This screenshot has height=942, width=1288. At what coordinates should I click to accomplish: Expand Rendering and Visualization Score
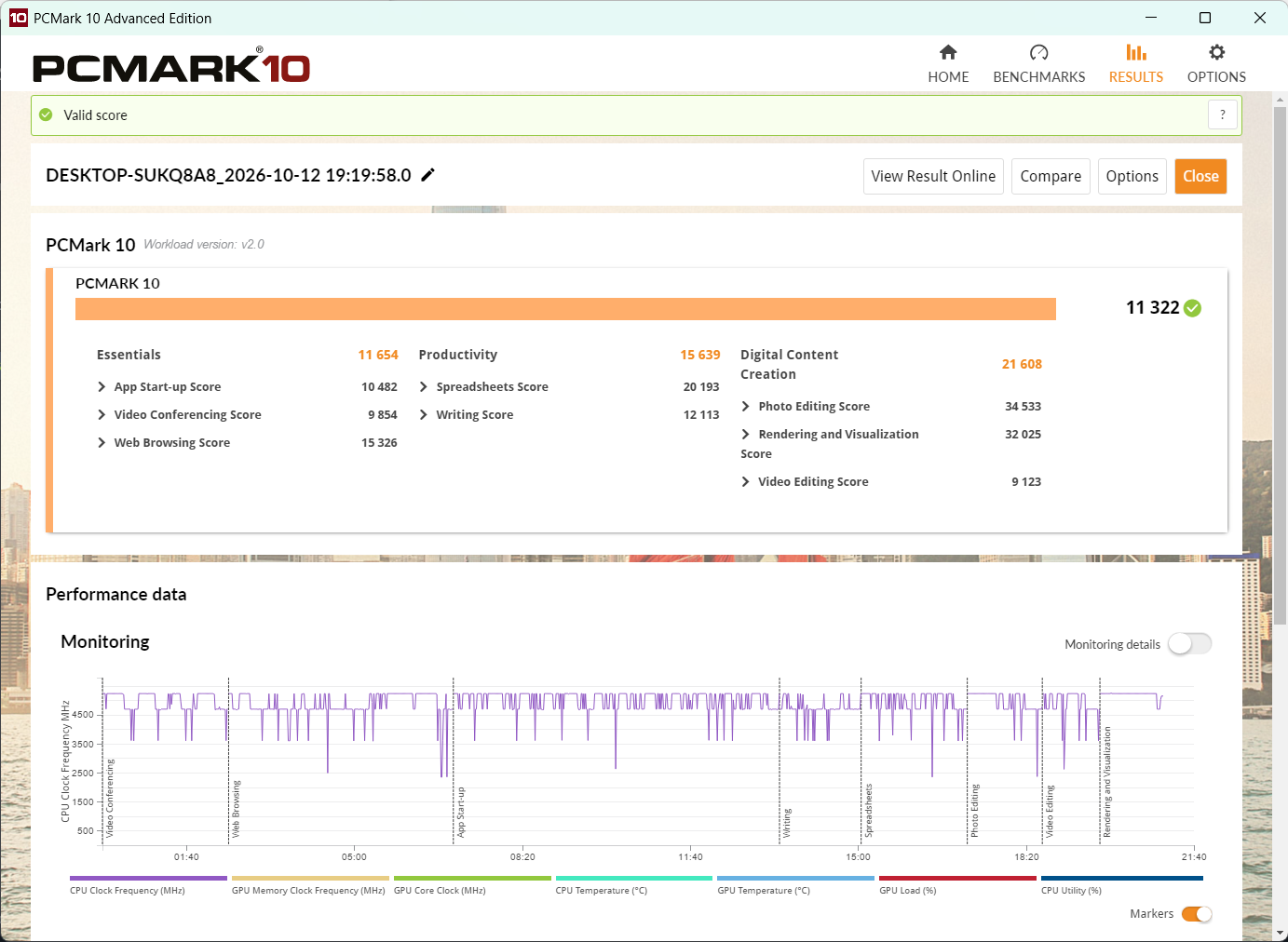(746, 435)
